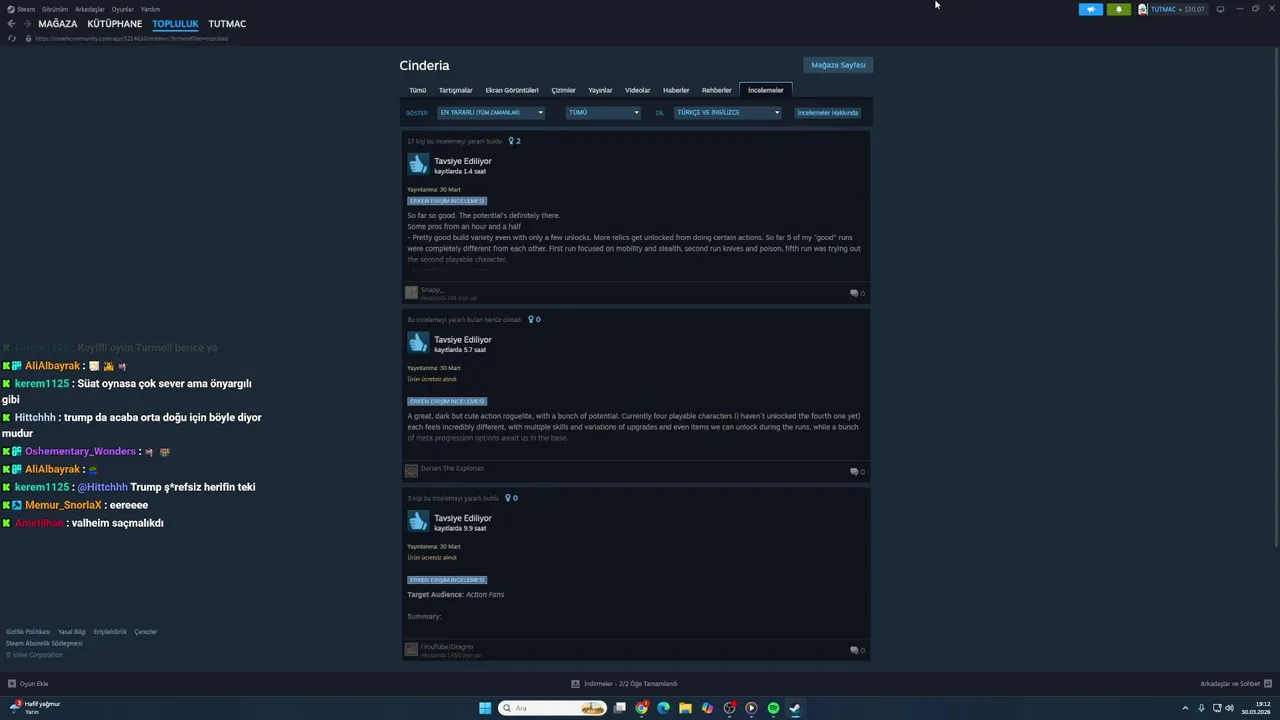Open volume control in system tray
The height and width of the screenshot is (720, 1280).
click(1229, 708)
